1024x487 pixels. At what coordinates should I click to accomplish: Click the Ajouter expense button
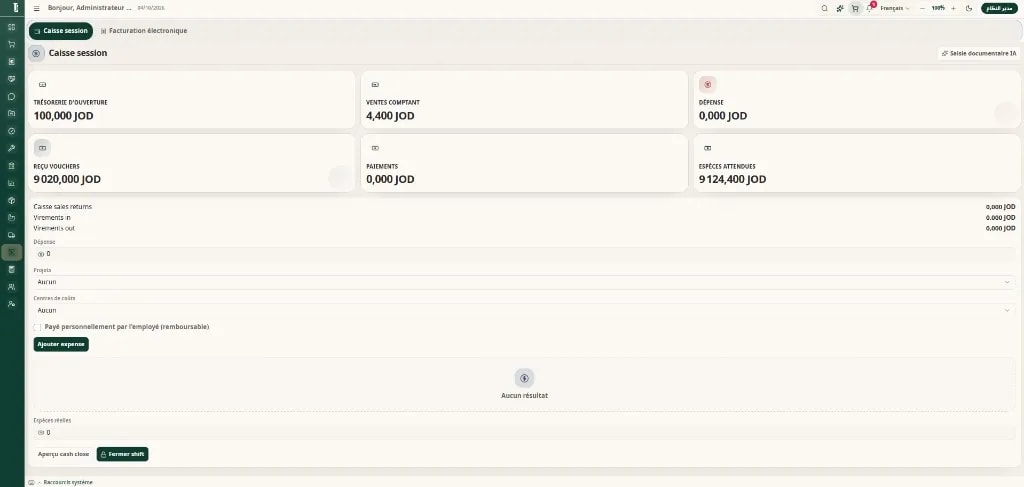coord(61,344)
